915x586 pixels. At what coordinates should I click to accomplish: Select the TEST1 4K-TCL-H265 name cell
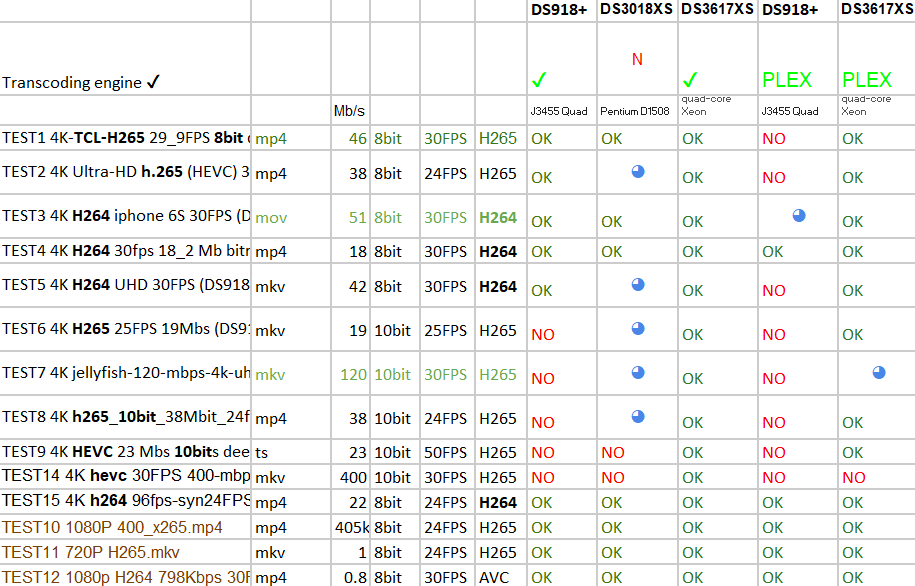coord(125,138)
